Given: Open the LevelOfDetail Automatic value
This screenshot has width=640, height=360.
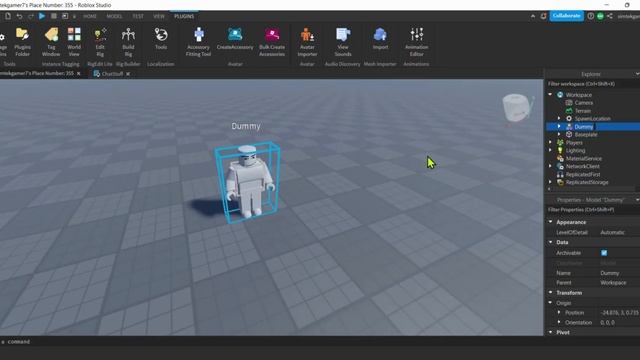Looking at the screenshot, I should 612,232.
